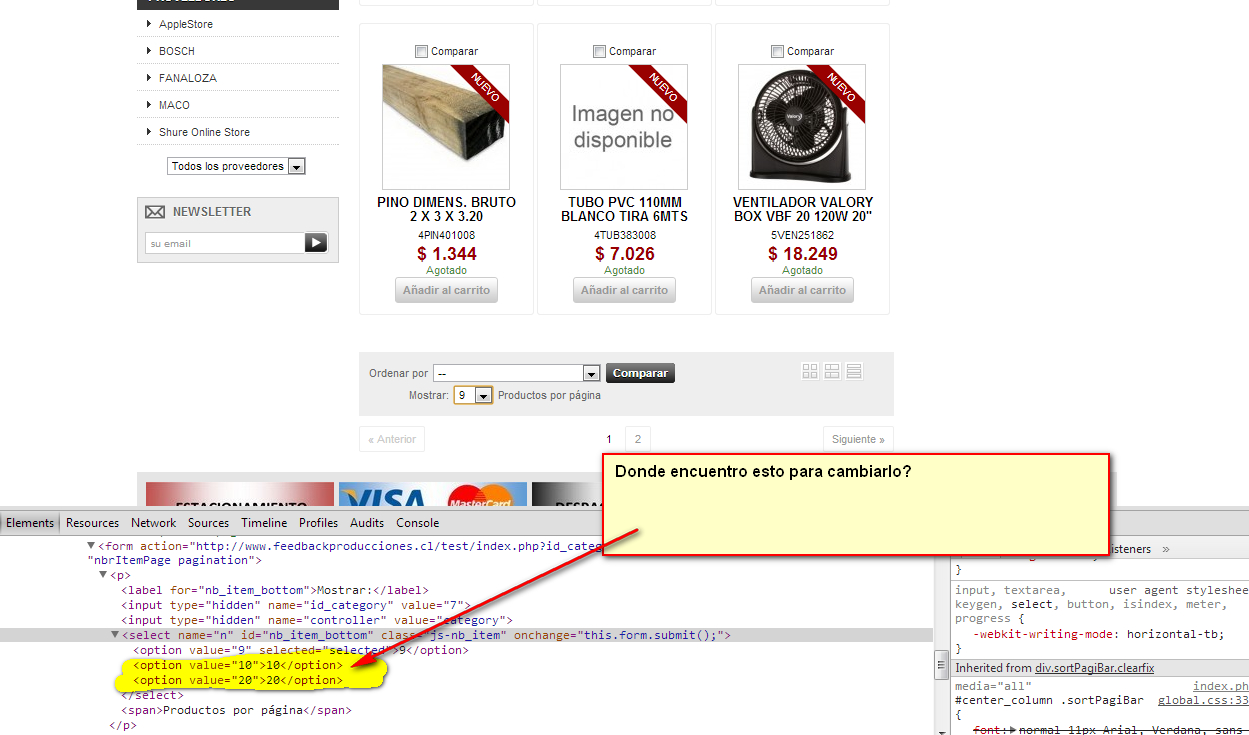Switch to the Console tab
The width and height of the screenshot is (1249, 735).
point(417,523)
